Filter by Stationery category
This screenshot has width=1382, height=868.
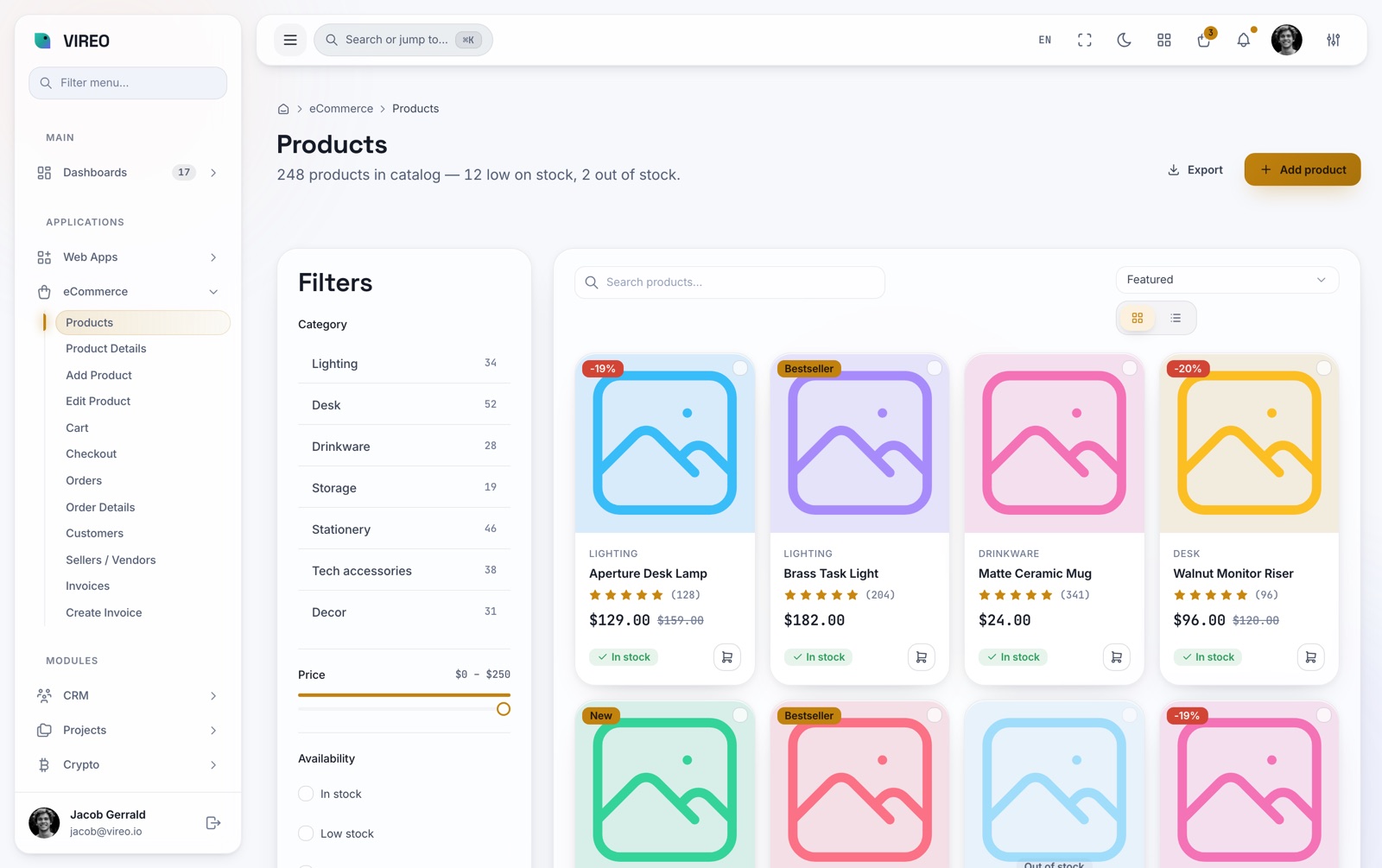coord(404,529)
